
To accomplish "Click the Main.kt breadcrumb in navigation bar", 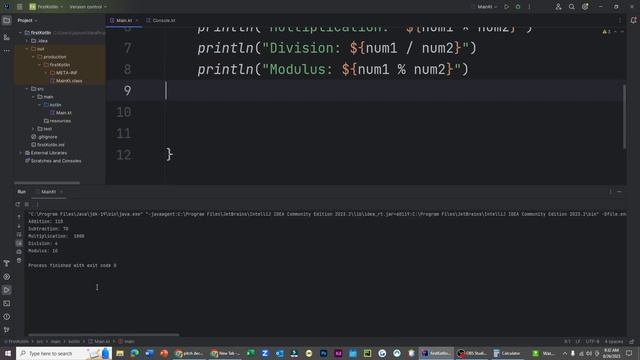I will pos(99,341).
